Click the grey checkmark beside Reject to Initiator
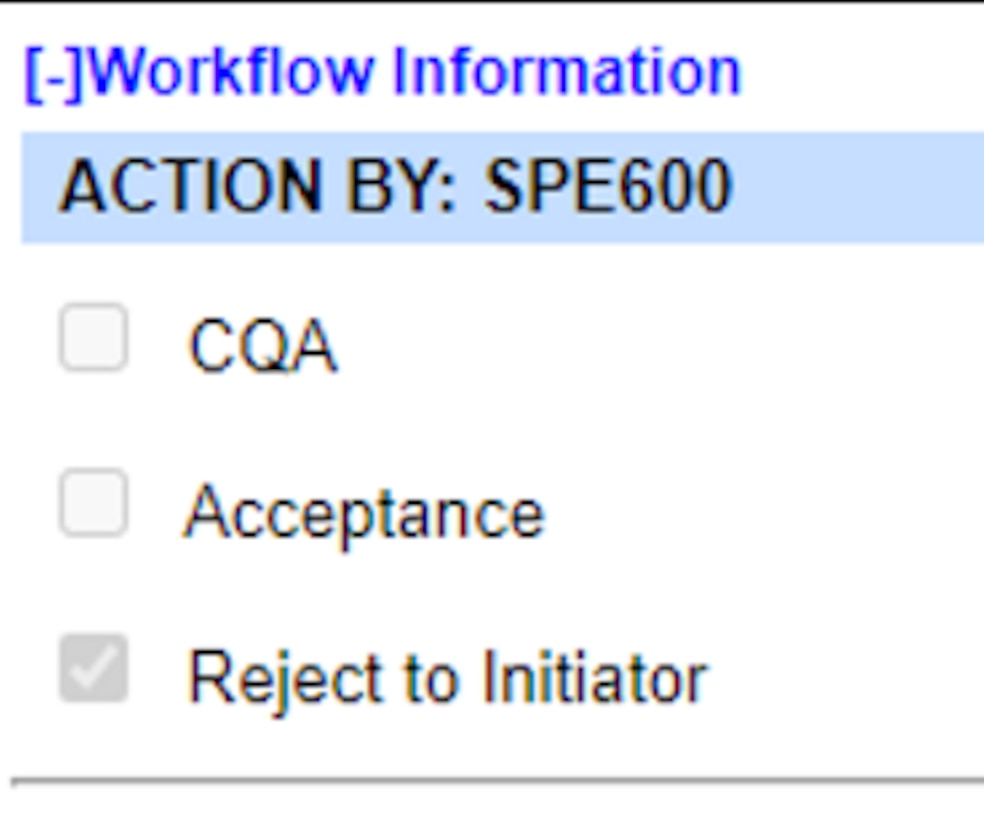 pos(93,668)
